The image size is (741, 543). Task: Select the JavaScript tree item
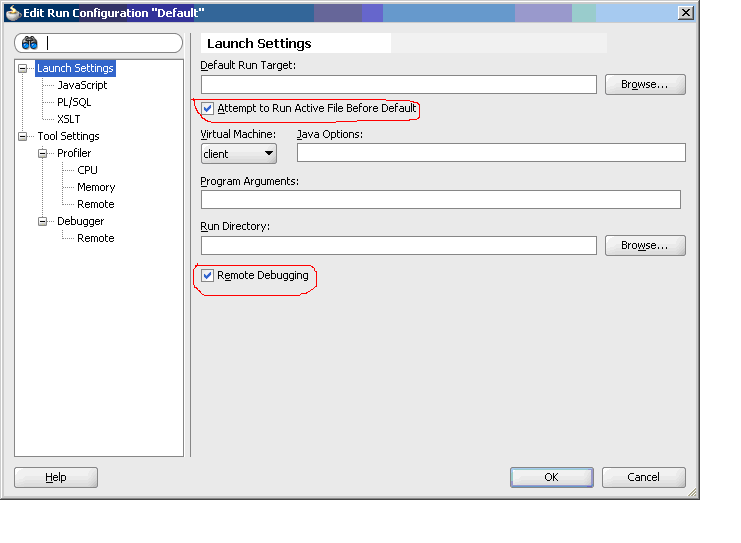pos(82,85)
